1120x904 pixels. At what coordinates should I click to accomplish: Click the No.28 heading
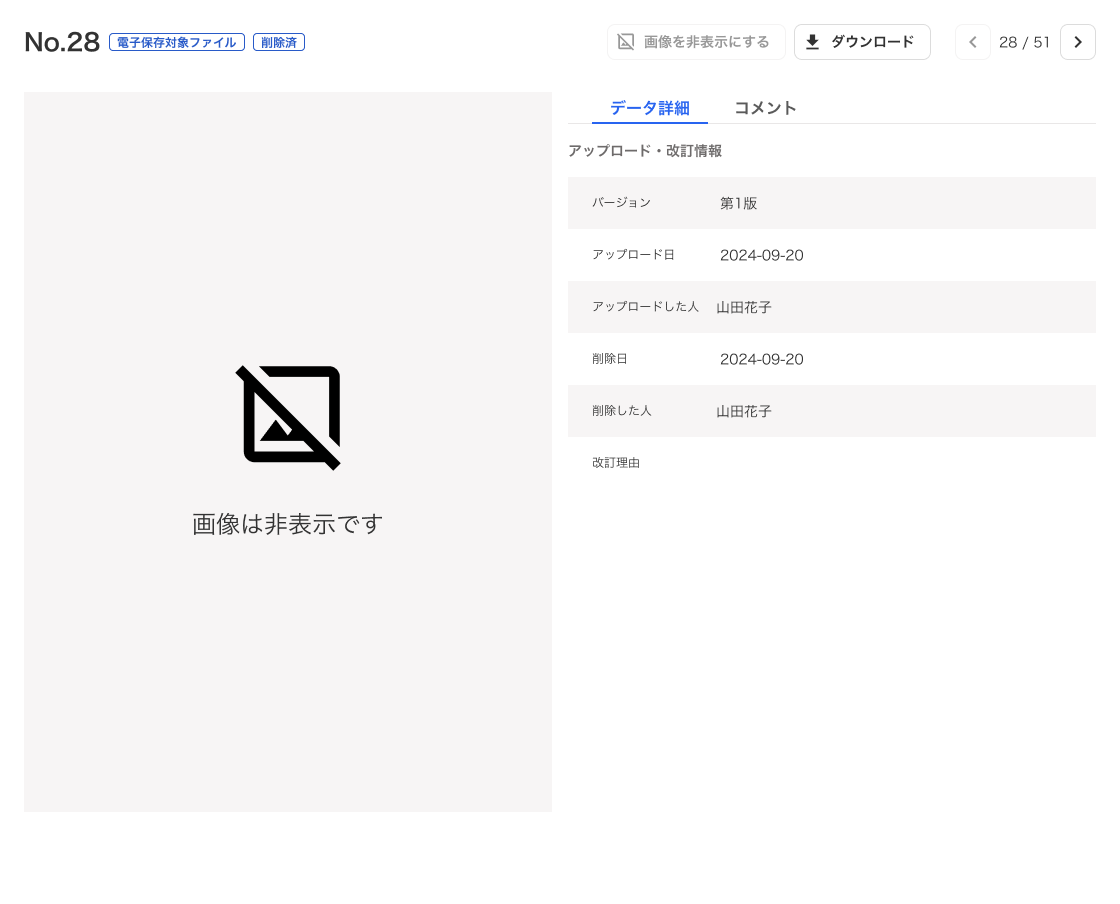coord(62,42)
